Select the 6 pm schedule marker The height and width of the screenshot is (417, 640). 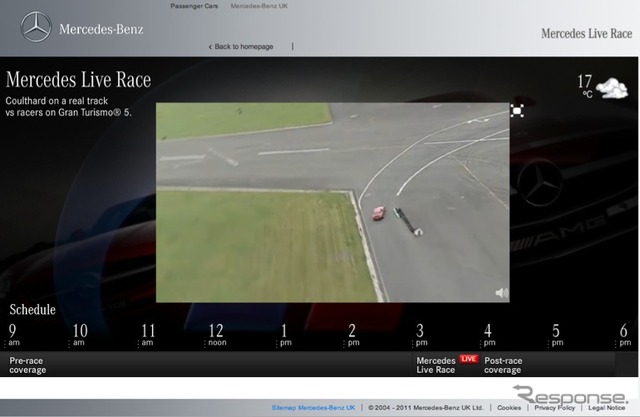tap(624, 335)
